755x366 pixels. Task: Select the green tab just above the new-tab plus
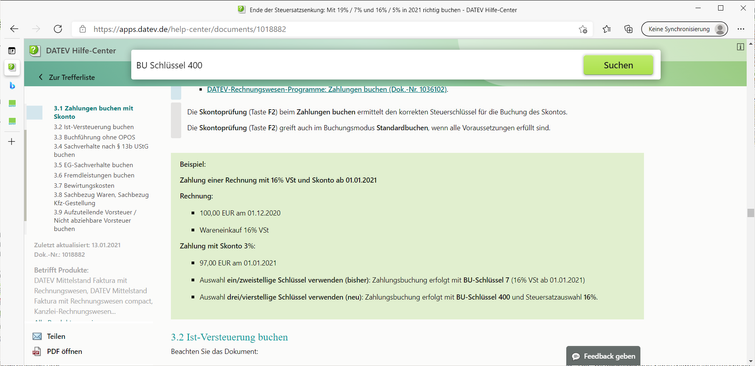[x=12, y=121]
